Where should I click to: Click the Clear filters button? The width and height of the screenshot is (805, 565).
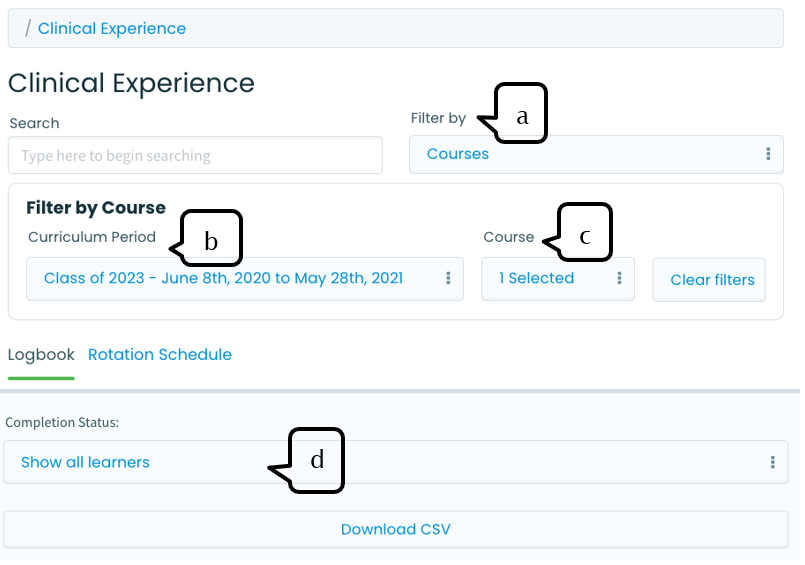[709, 280]
